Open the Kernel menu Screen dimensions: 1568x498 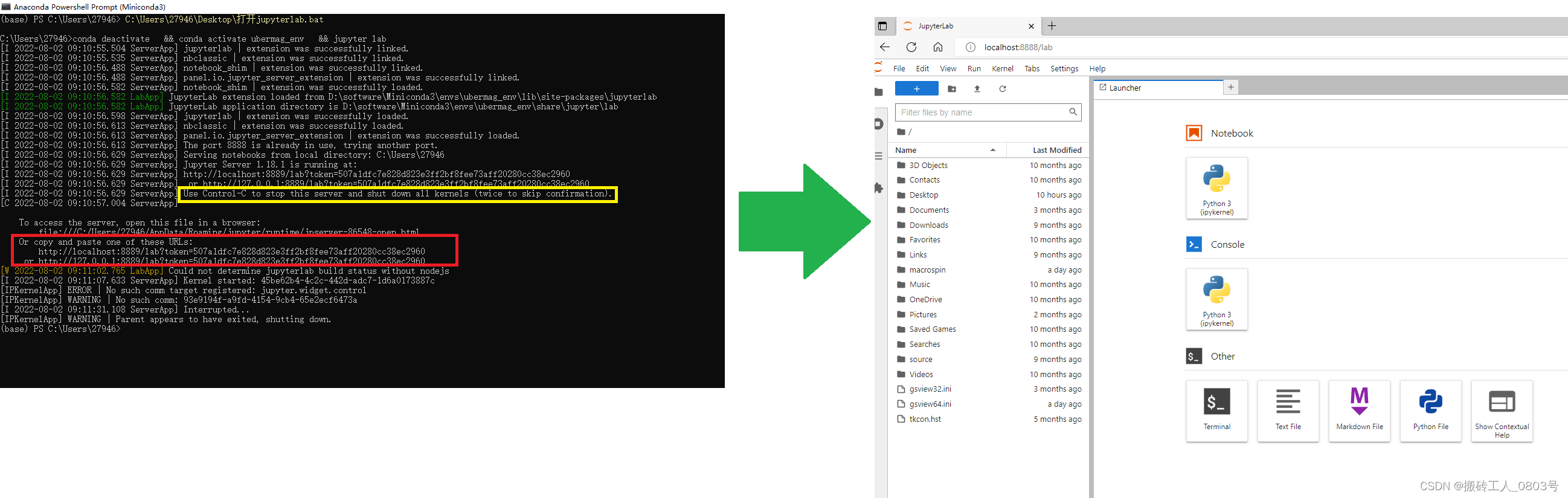click(x=1002, y=69)
